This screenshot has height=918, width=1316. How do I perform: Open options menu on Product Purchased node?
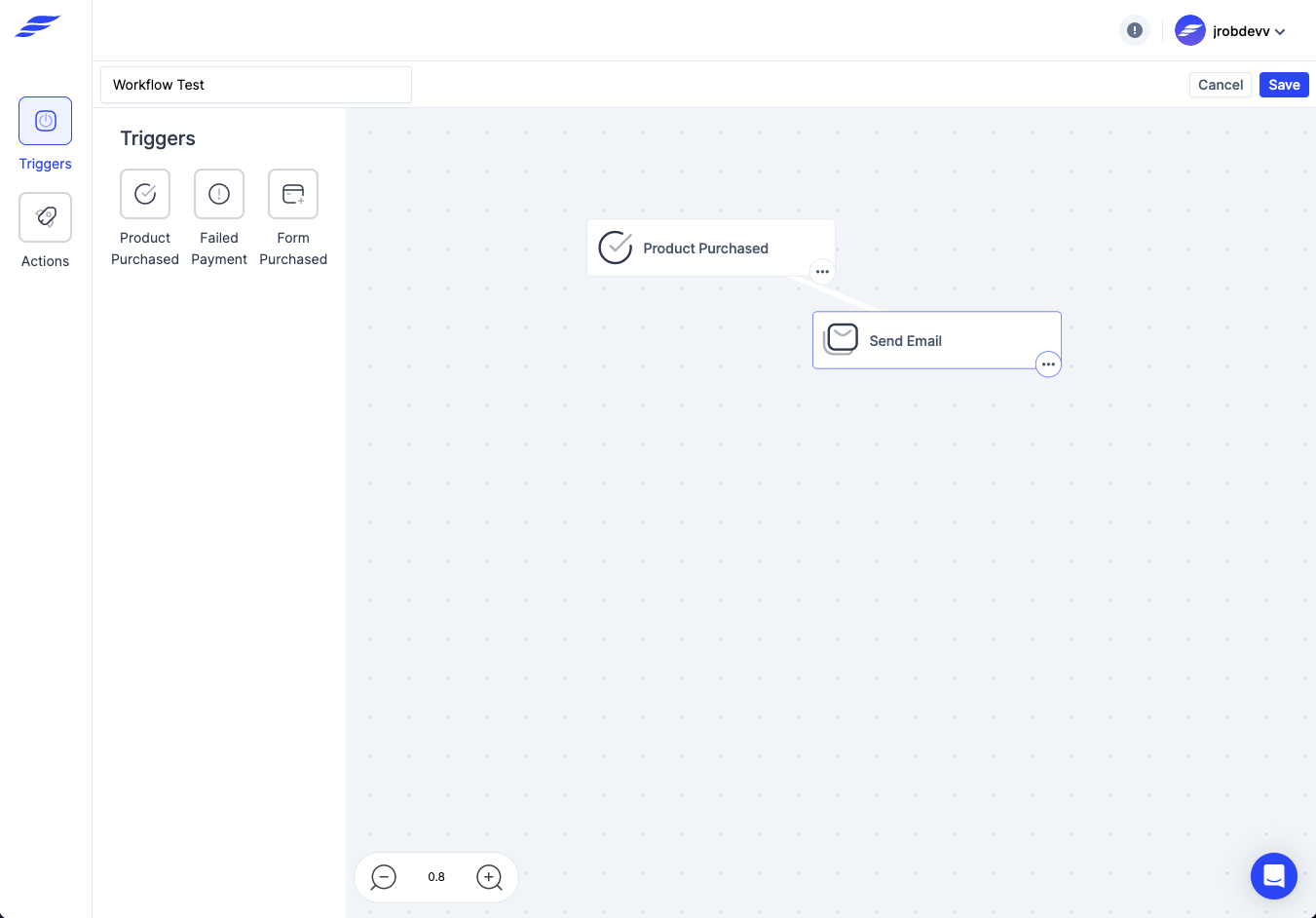(822, 272)
